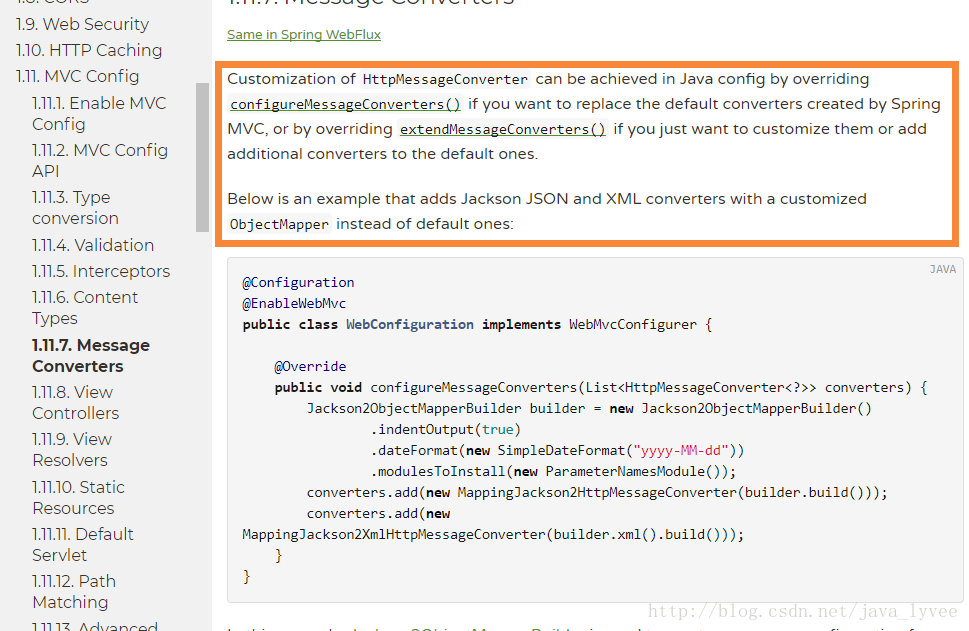The image size is (969, 631).
Task: Click the "yyyy-MM-dd" string in code
Action: [x=680, y=451]
